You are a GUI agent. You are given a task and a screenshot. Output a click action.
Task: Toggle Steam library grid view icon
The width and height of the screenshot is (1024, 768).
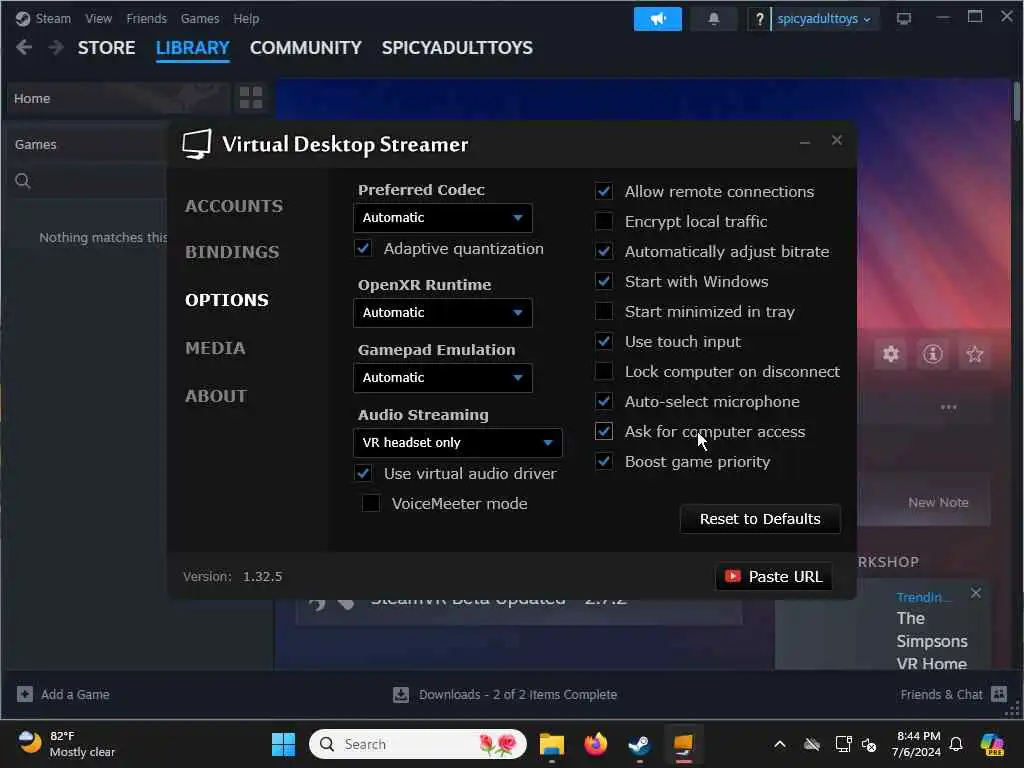pyautogui.click(x=251, y=98)
